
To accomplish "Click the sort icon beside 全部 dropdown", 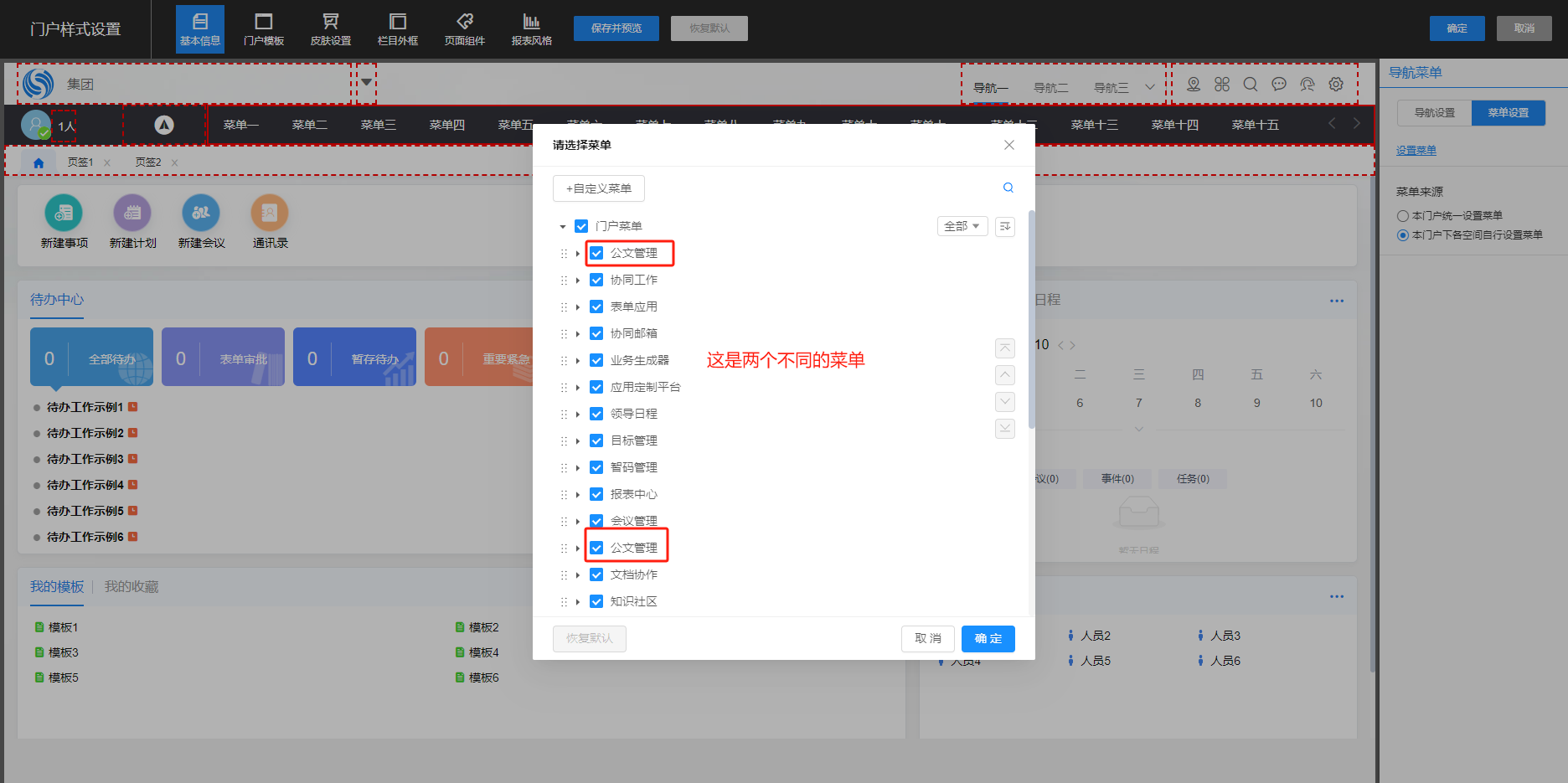I will pos(1004,226).
